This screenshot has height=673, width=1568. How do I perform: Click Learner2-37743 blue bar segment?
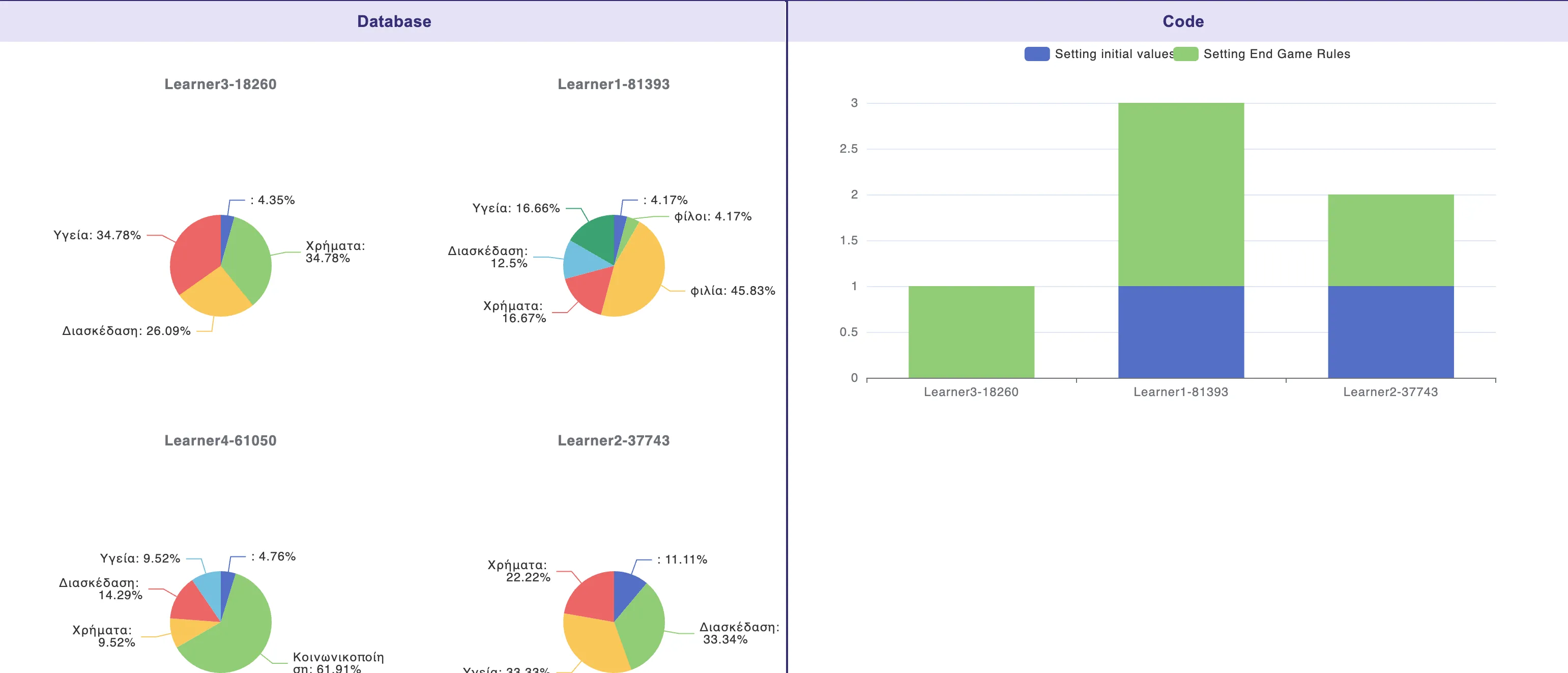[1390, 332]
